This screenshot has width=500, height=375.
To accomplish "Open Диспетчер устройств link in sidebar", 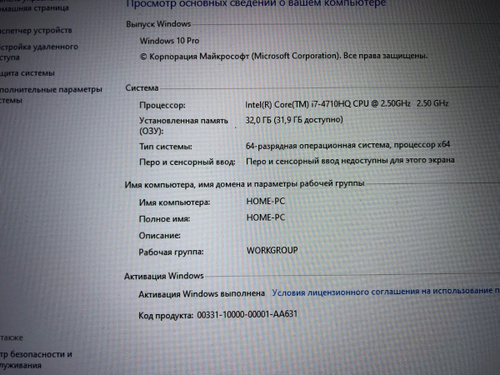I will coord(36,30).
